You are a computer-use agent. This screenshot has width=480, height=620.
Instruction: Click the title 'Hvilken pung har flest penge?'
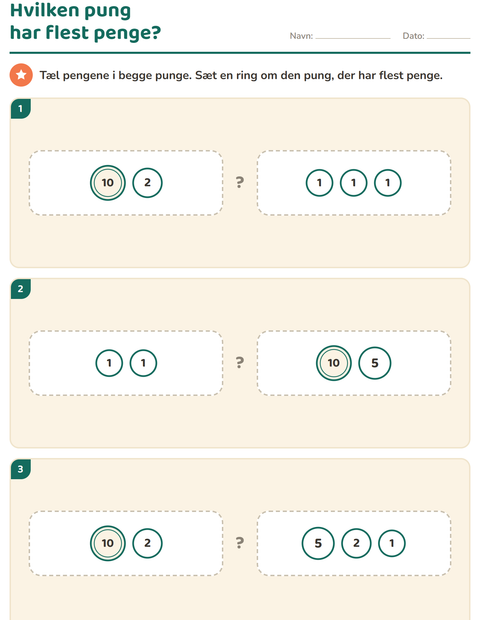pos(85,21)
